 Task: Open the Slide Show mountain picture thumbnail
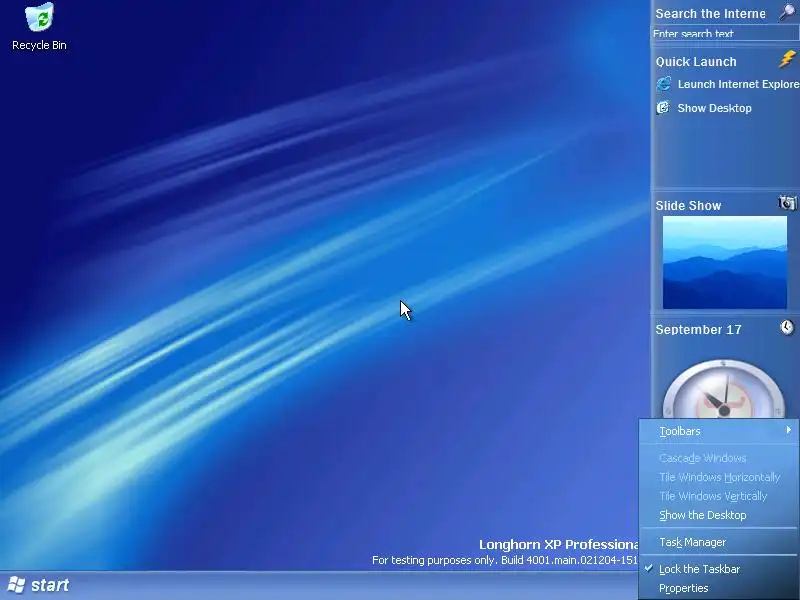tap(724, 262)
